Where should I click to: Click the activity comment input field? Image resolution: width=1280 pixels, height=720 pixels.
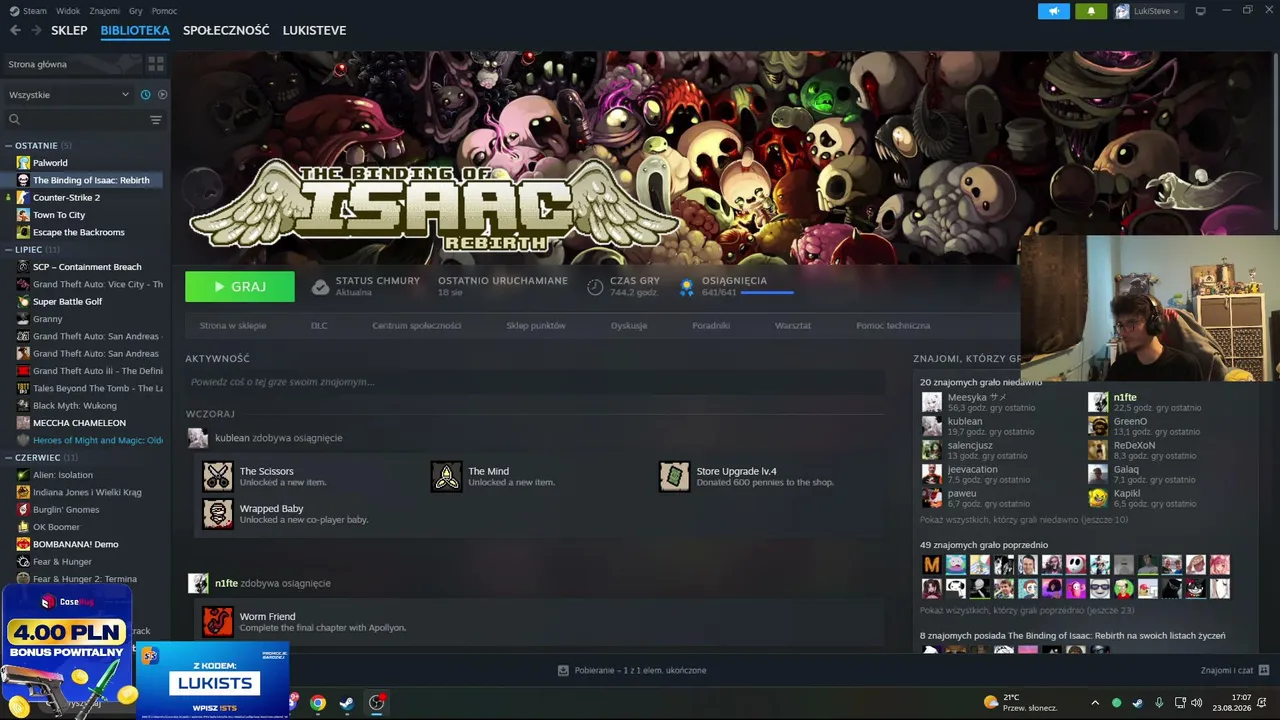click(x=535, y=382)
